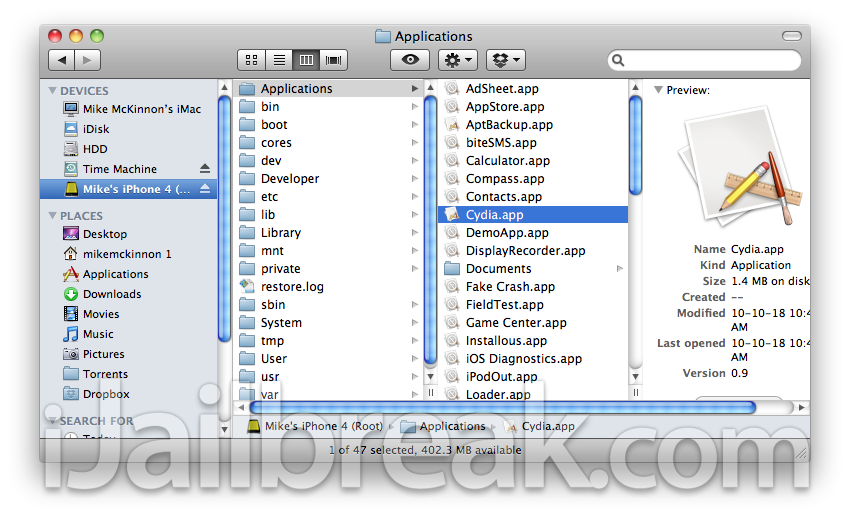Screen dimensions: 850x517
Task: Select biteSMS.app
Action: point(533,143)
